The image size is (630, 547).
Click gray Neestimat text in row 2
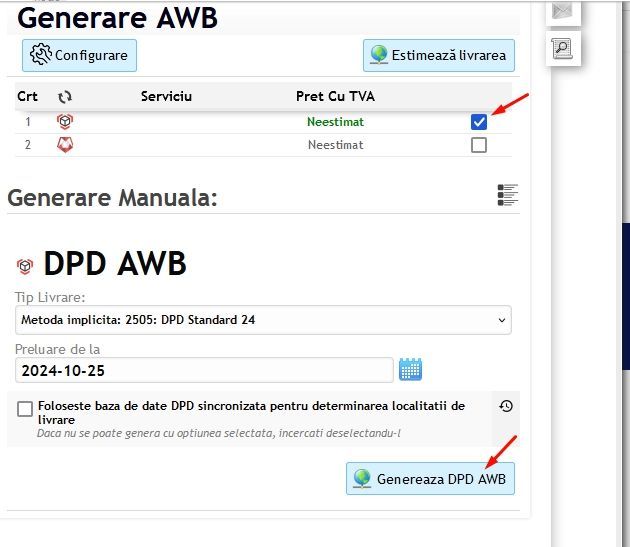pyautogui.click(x=335, y=145)
